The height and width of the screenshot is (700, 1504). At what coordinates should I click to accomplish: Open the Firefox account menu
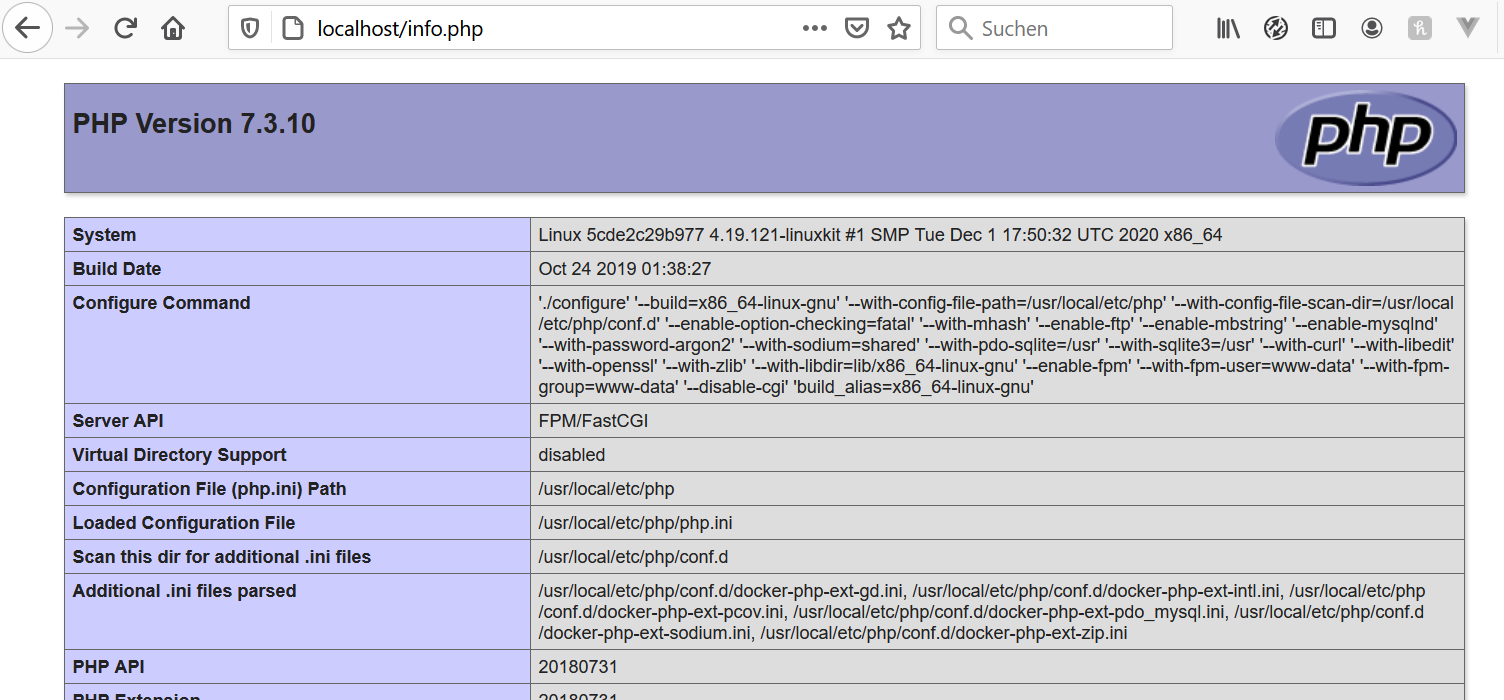(x=1372, y=28)
